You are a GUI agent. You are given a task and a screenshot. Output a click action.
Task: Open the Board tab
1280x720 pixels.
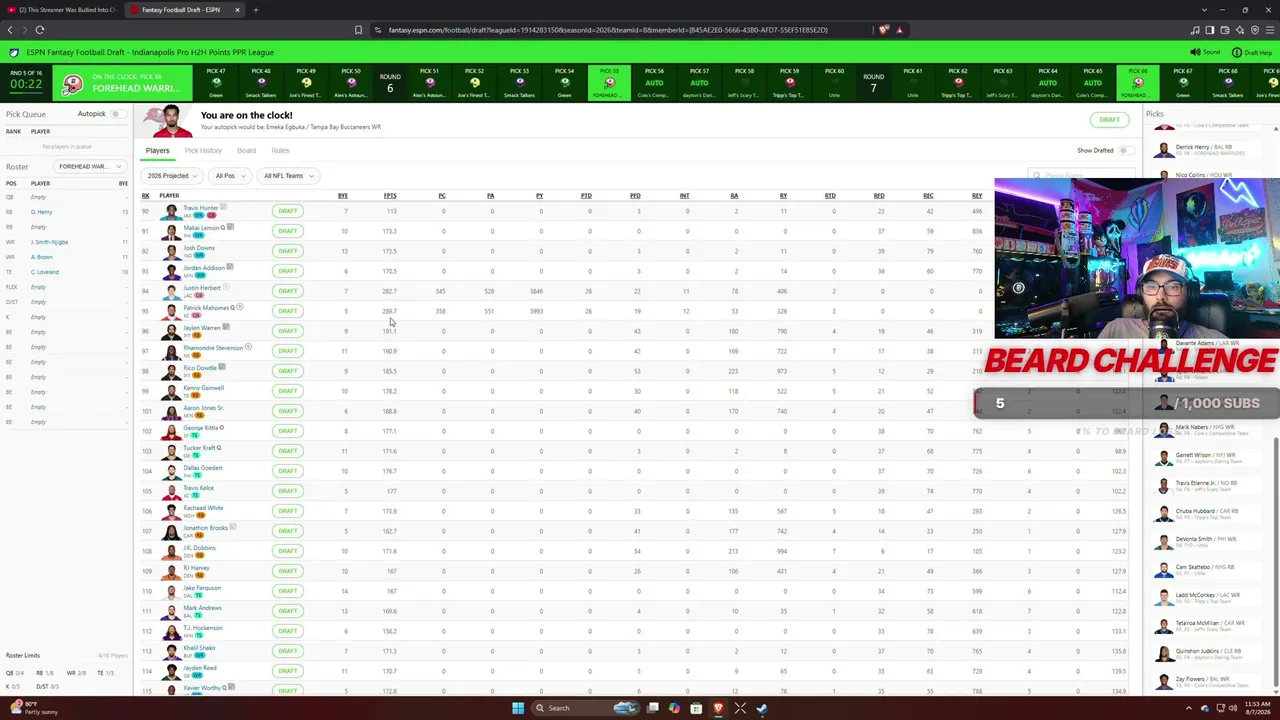[x=246, y=151]
